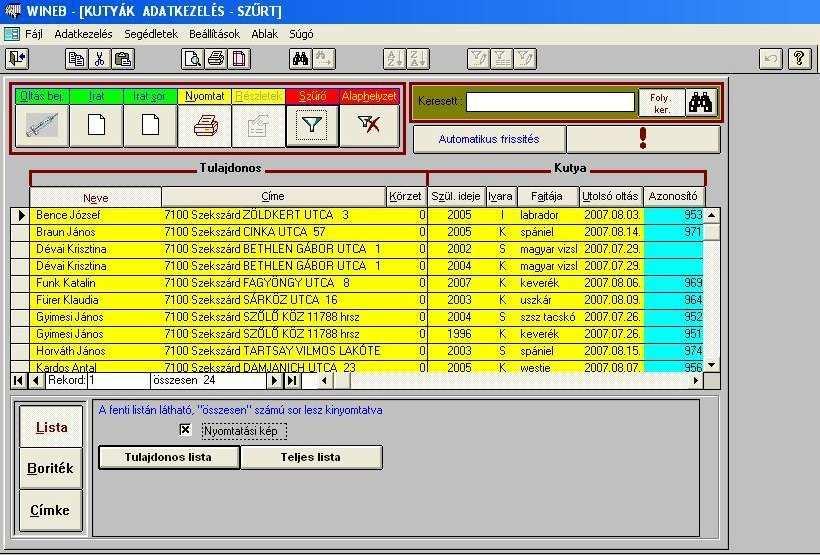Click the breed cell uszkár

[x=537, y=300]
